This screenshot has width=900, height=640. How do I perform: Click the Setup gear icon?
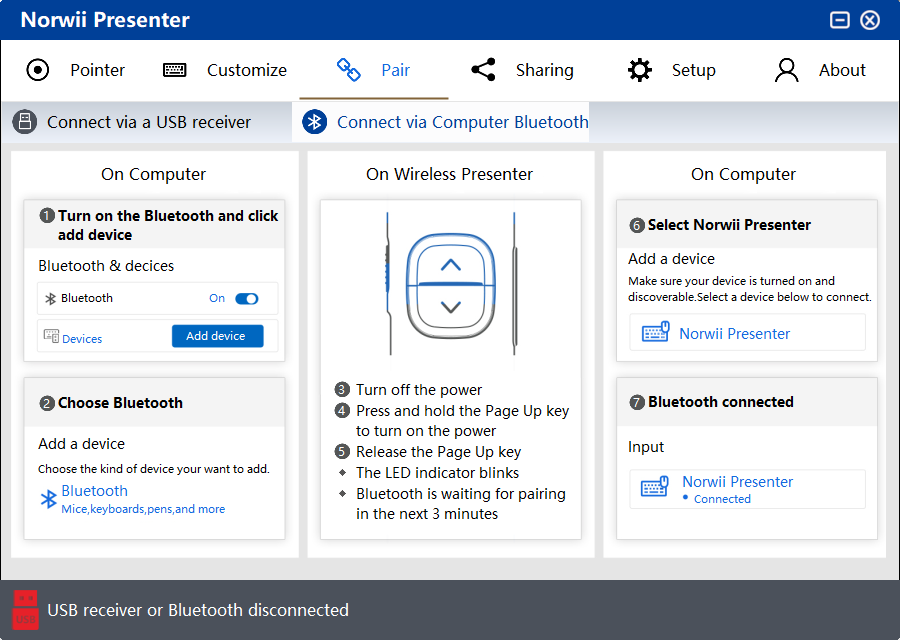(x=639, y=70)
